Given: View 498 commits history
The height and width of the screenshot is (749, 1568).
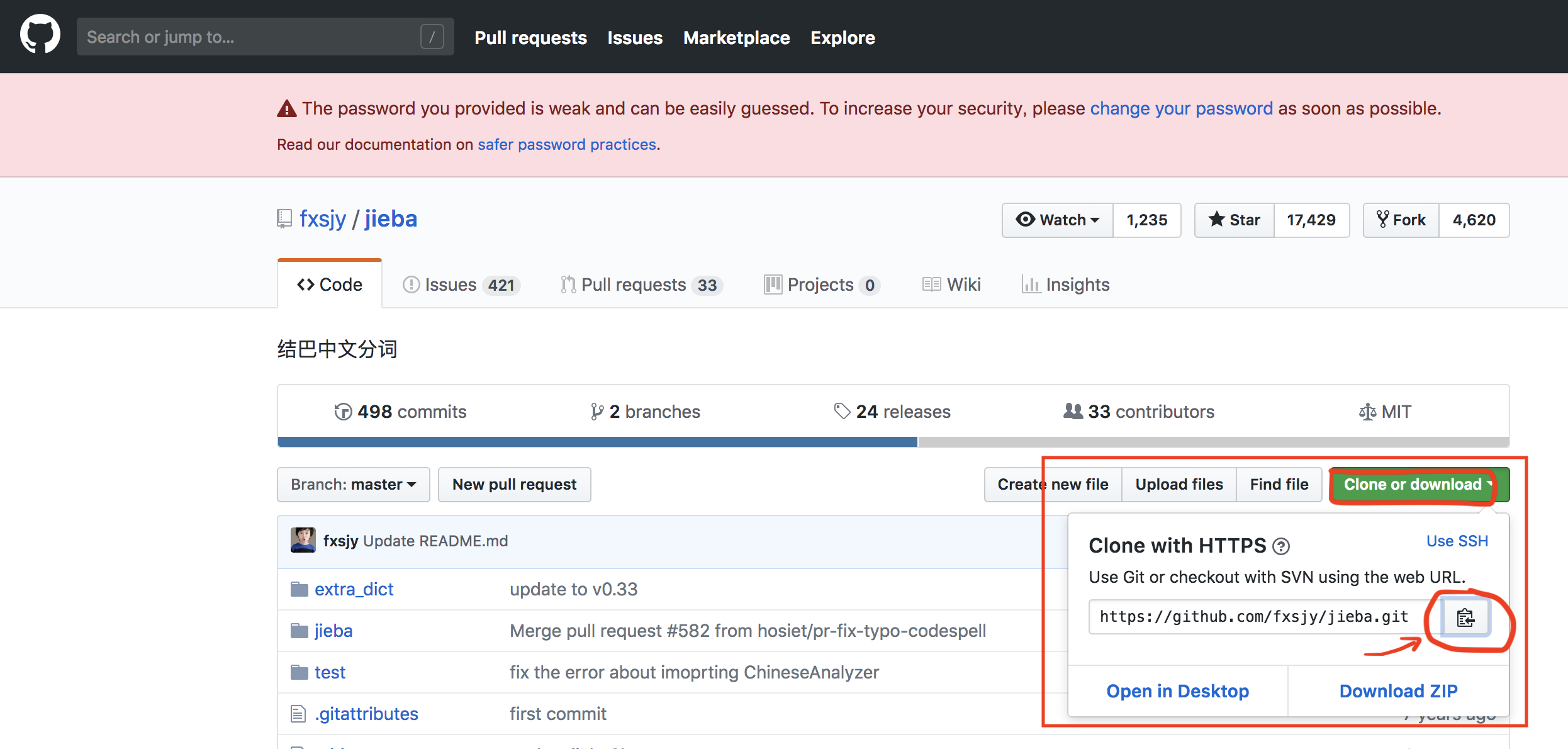Looking at the screenshot, I should [x=400, y=412].
